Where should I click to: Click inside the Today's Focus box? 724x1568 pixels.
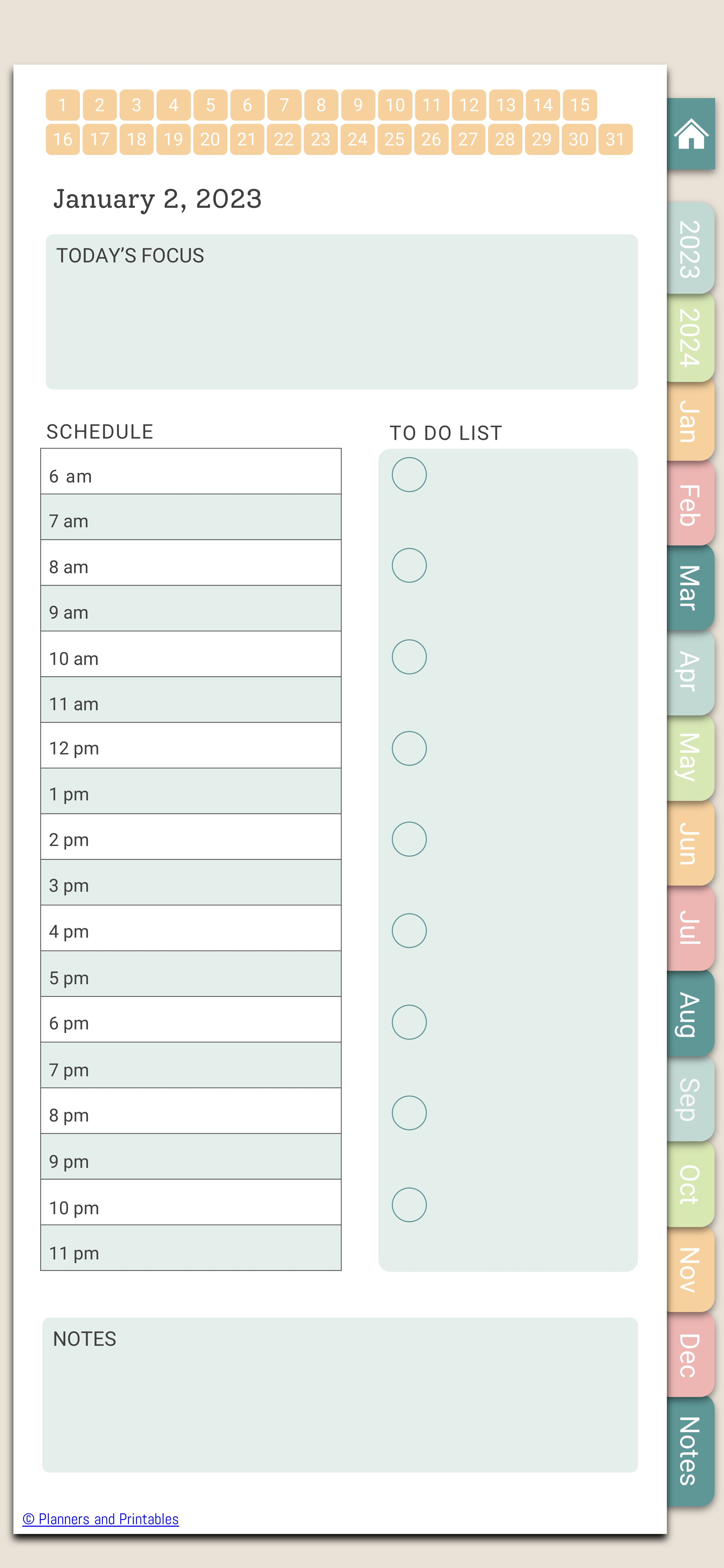pos(342,312)
